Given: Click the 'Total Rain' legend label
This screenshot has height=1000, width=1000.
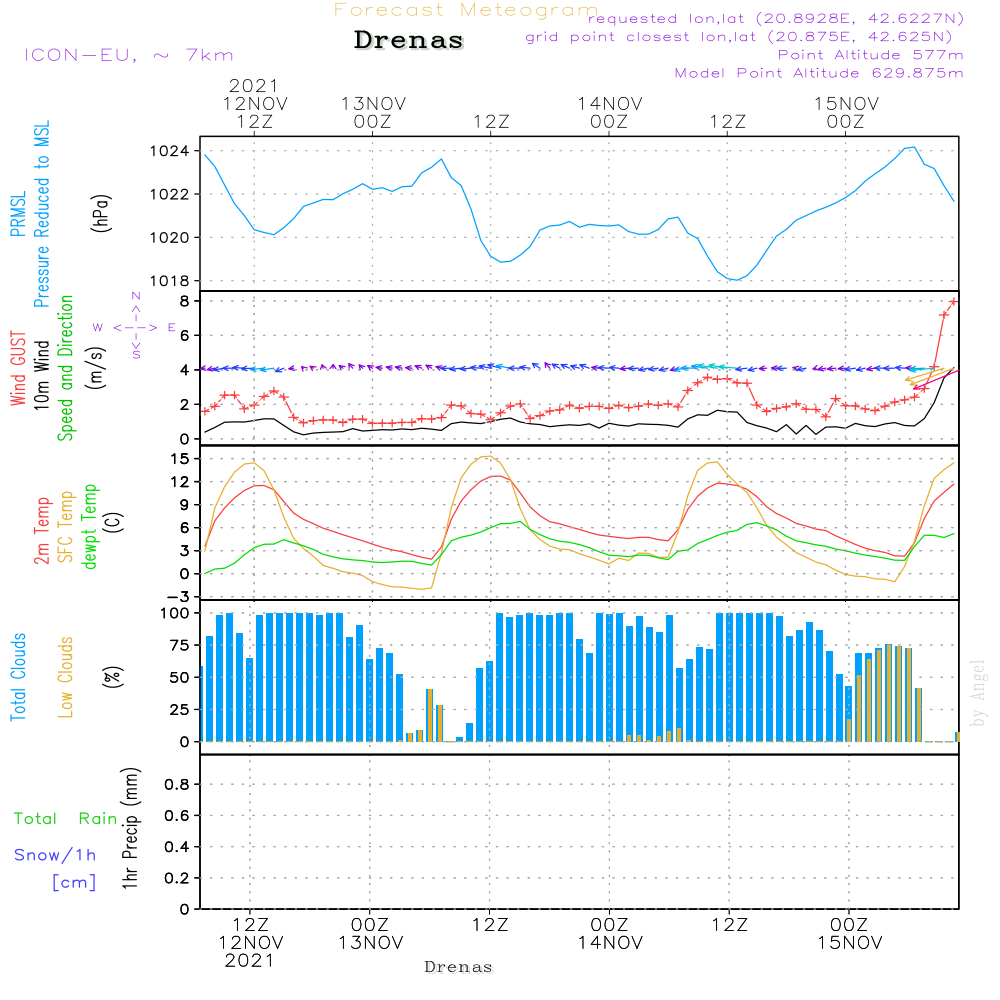Looking at the screenshot, I should (x=66, y=818).
